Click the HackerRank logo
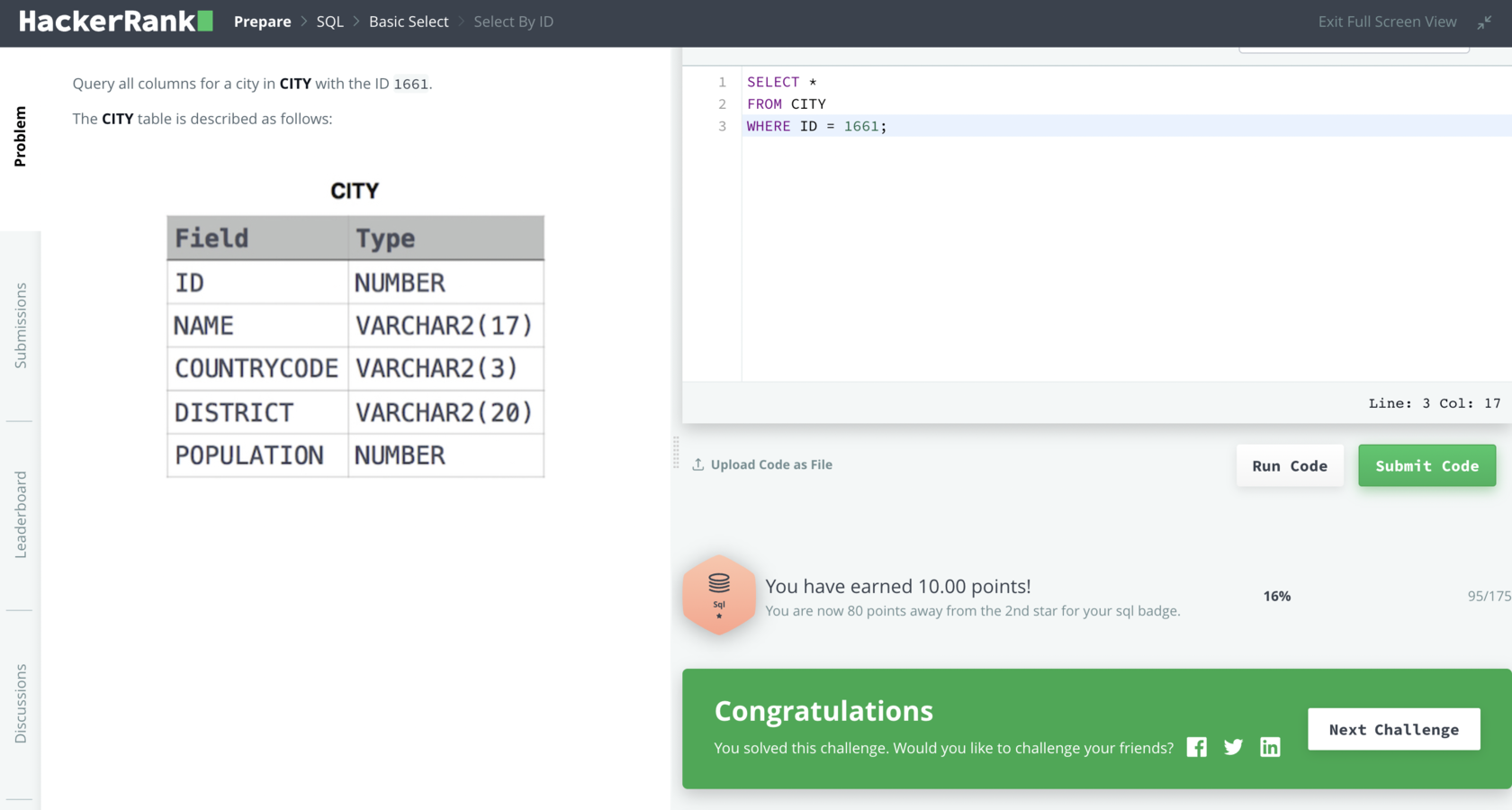The height and width of the screenshot is (810, 1512). tap(115, 22)
